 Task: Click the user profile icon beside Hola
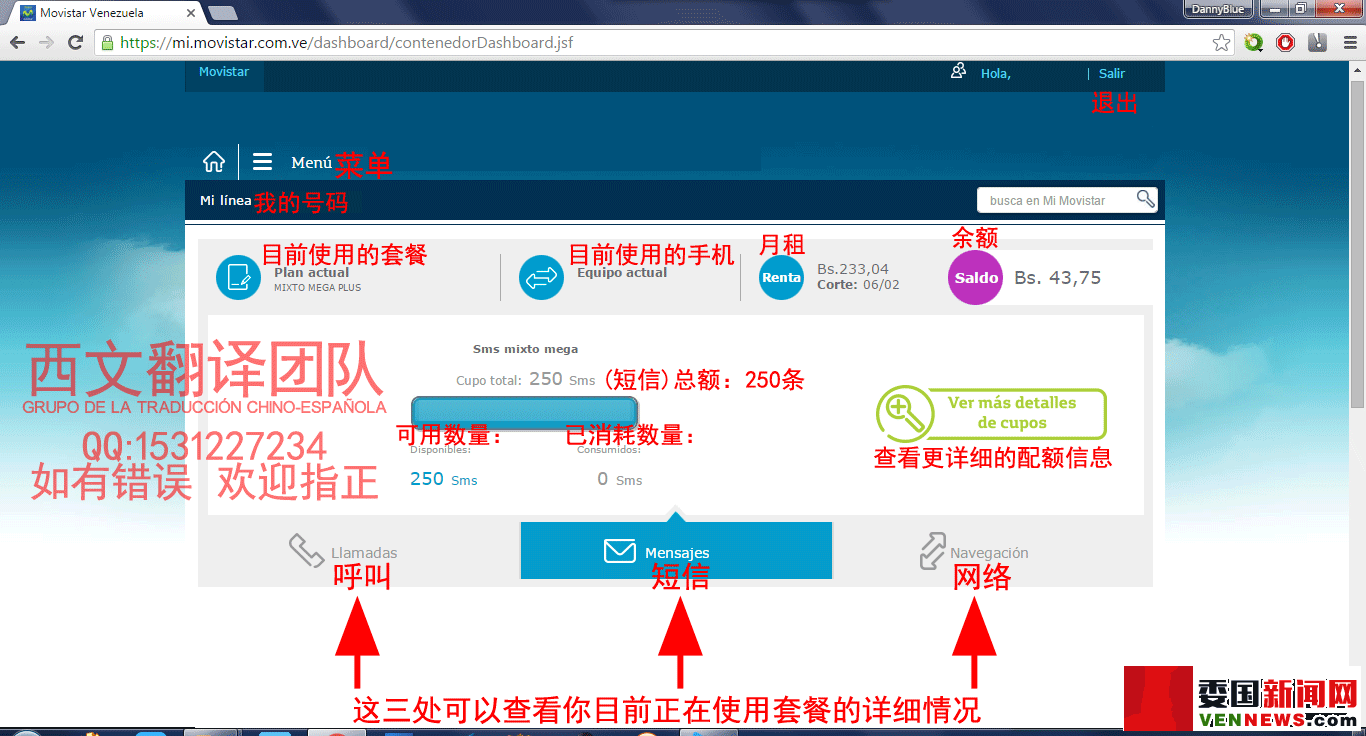958,71
